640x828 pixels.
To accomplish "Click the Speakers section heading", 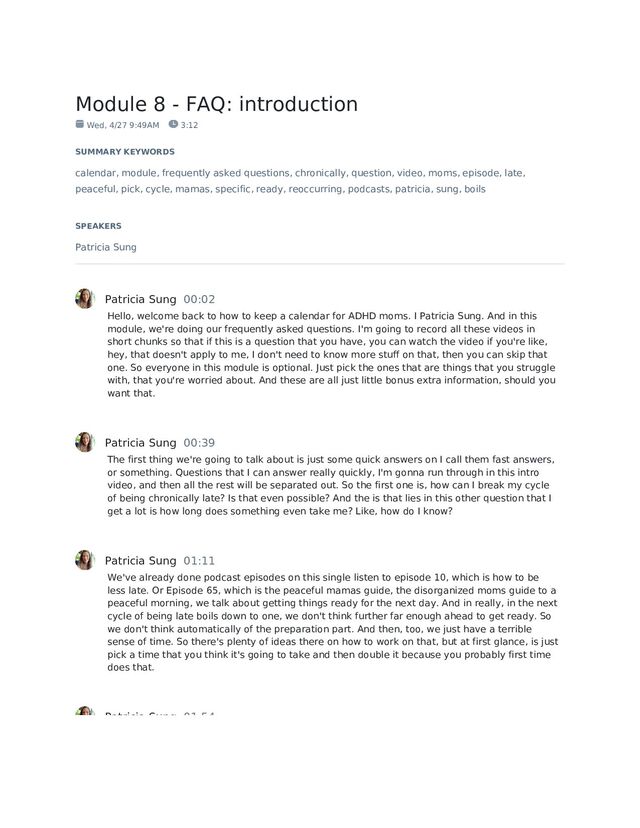I will [x=98, y=226].
